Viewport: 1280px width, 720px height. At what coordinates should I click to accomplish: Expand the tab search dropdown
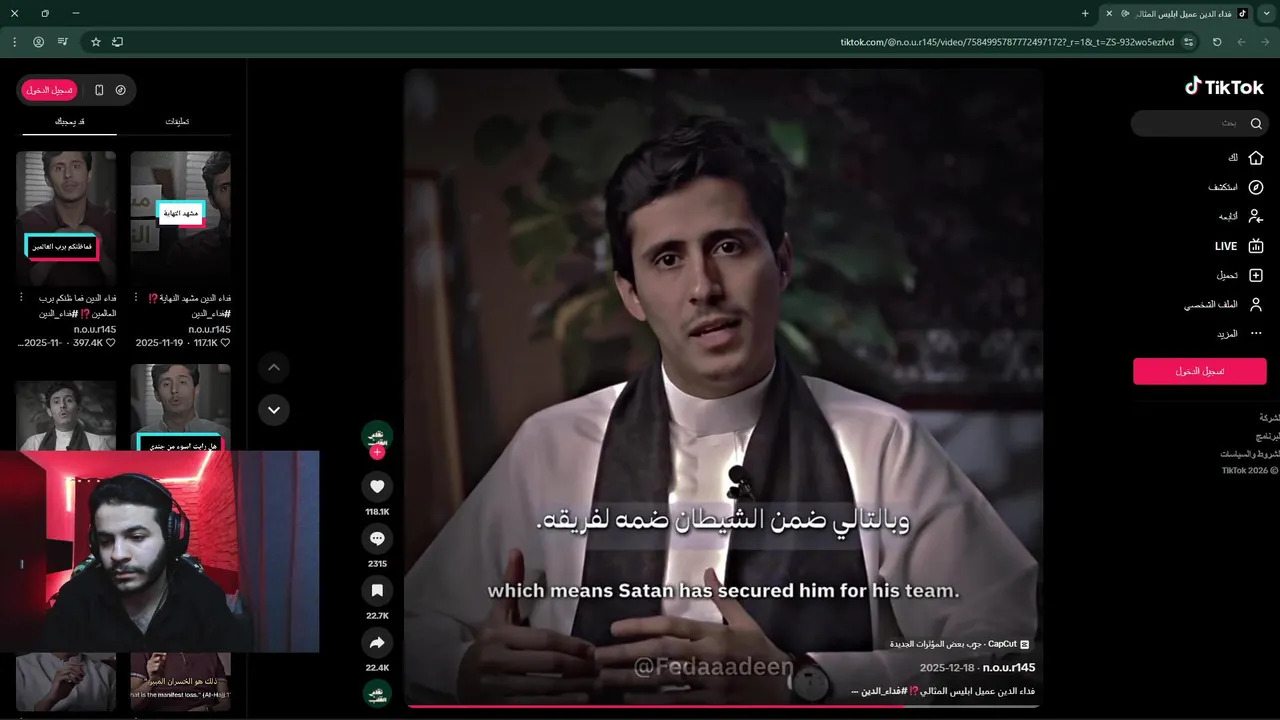pos(1266,13)
